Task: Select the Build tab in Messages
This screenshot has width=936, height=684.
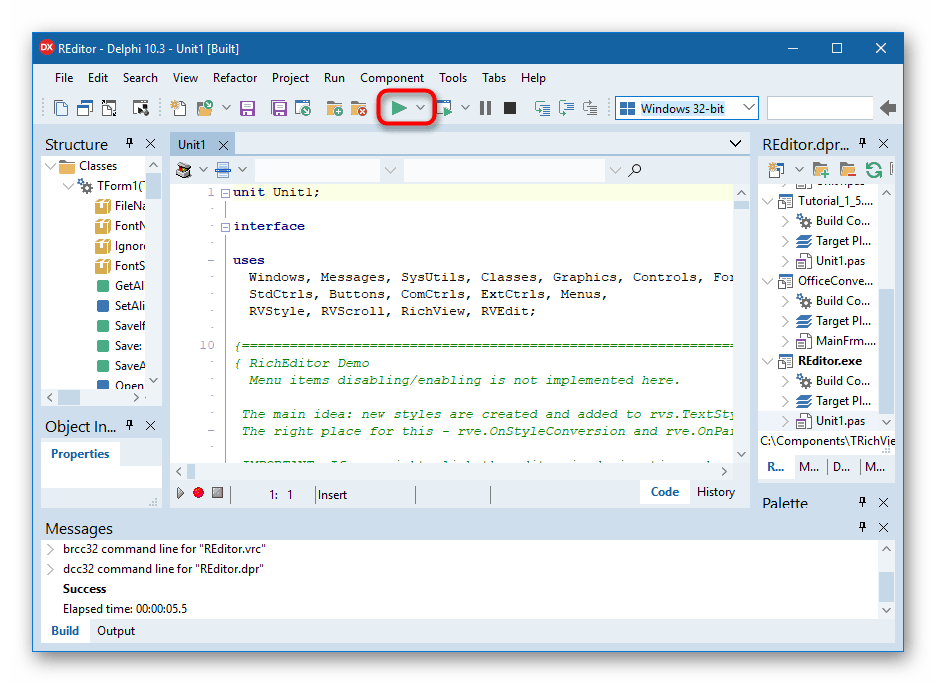Action: coord(65,631)
